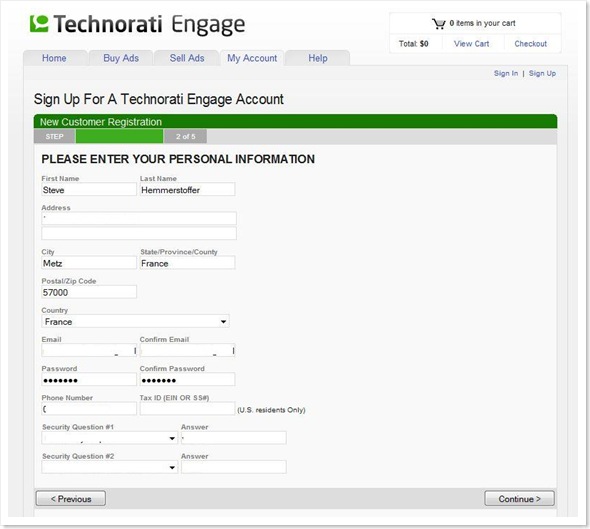This screenshot has width=590, height=529.
Task: Go to Checkout link
Action: tap(531, 44)
